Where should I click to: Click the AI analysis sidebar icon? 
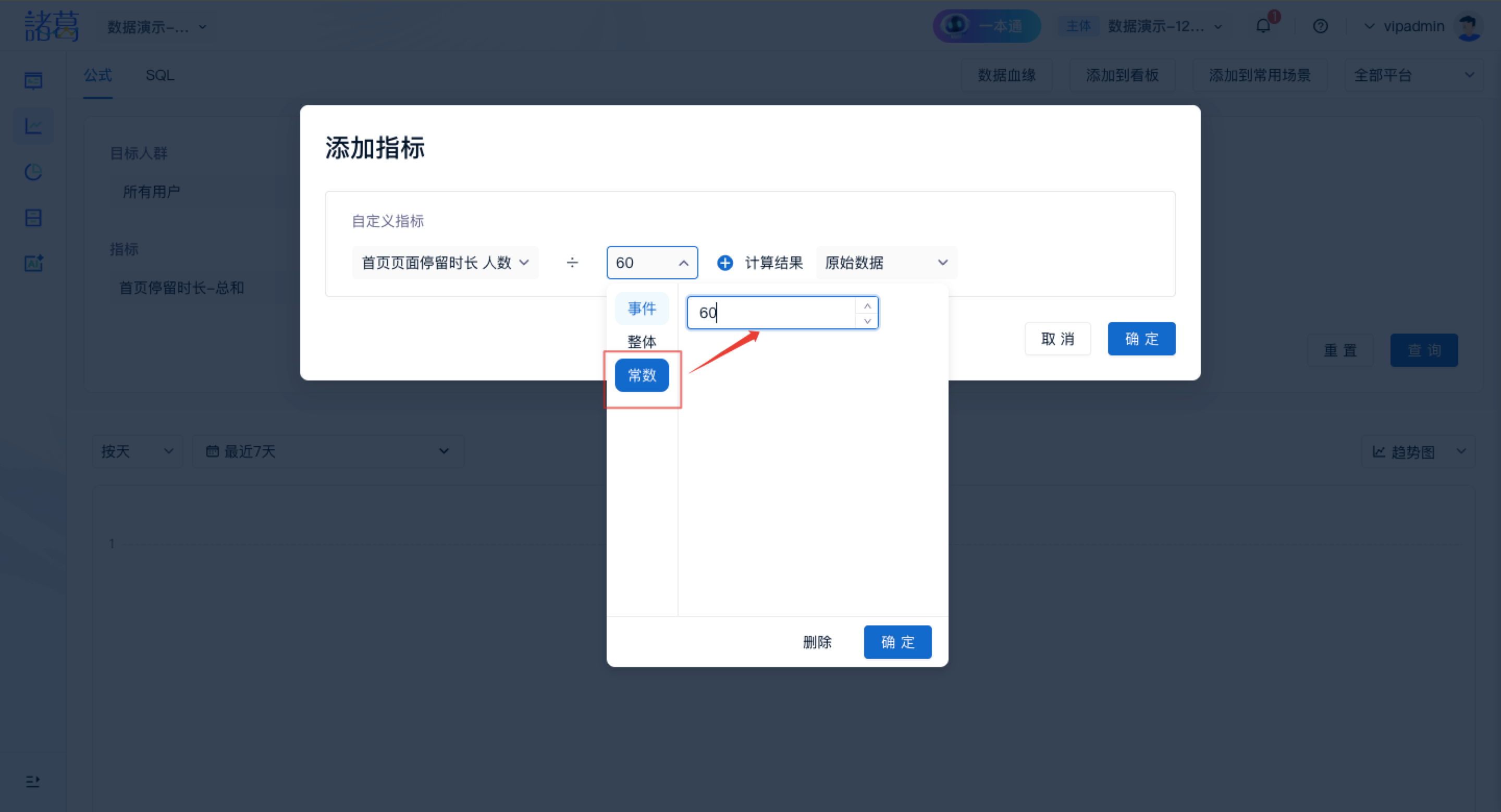33,263
